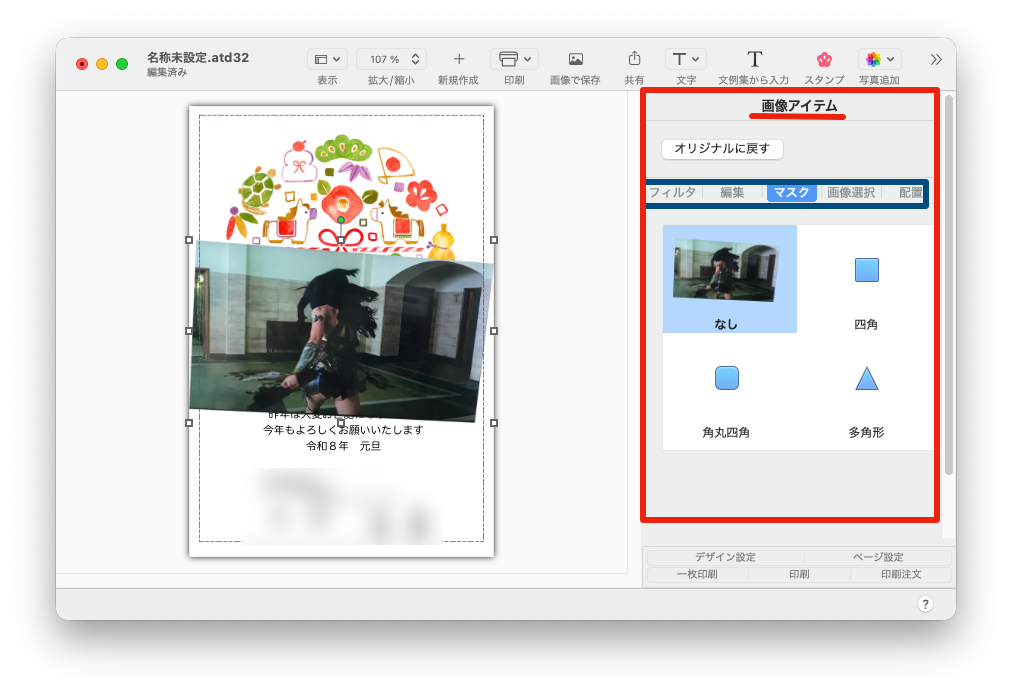Open the 表示 view dropdown
The width and height of the screenshot is (1012, 694).
click(327, 59)
